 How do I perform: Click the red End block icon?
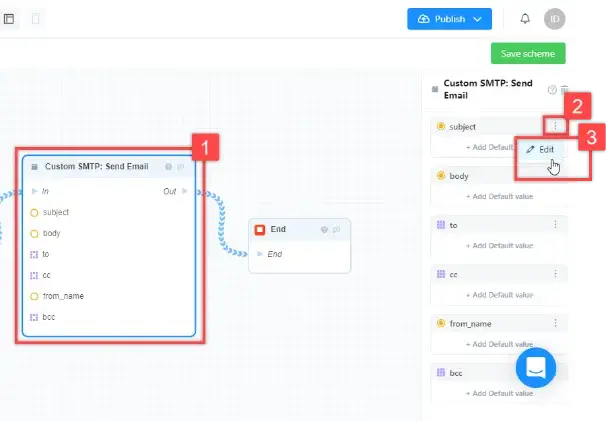tap(260, 229)
